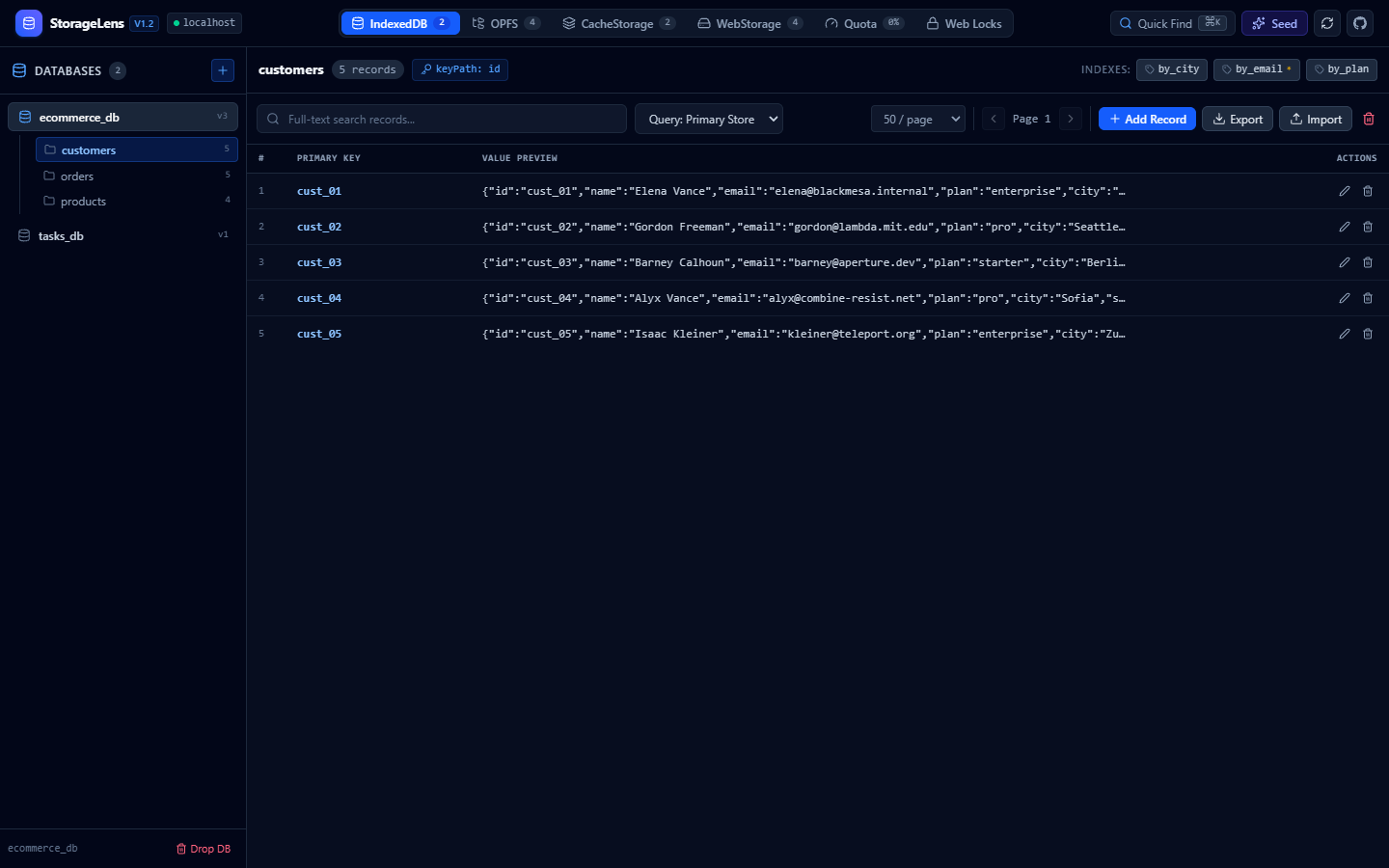This screenshot has width=1389, height=868.
Task: Edit the cust_01 record
Action: (1345, 191)
